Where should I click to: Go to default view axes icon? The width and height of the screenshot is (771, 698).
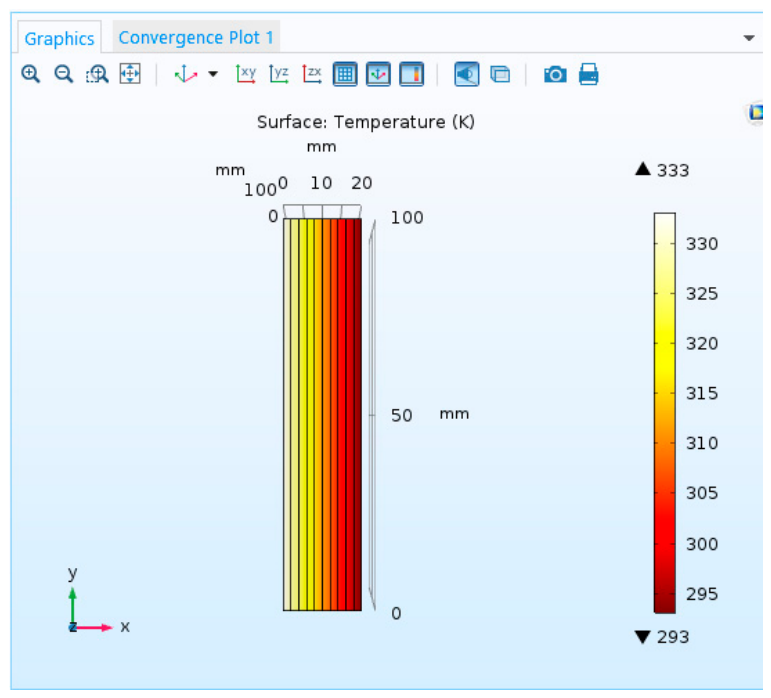186,74
